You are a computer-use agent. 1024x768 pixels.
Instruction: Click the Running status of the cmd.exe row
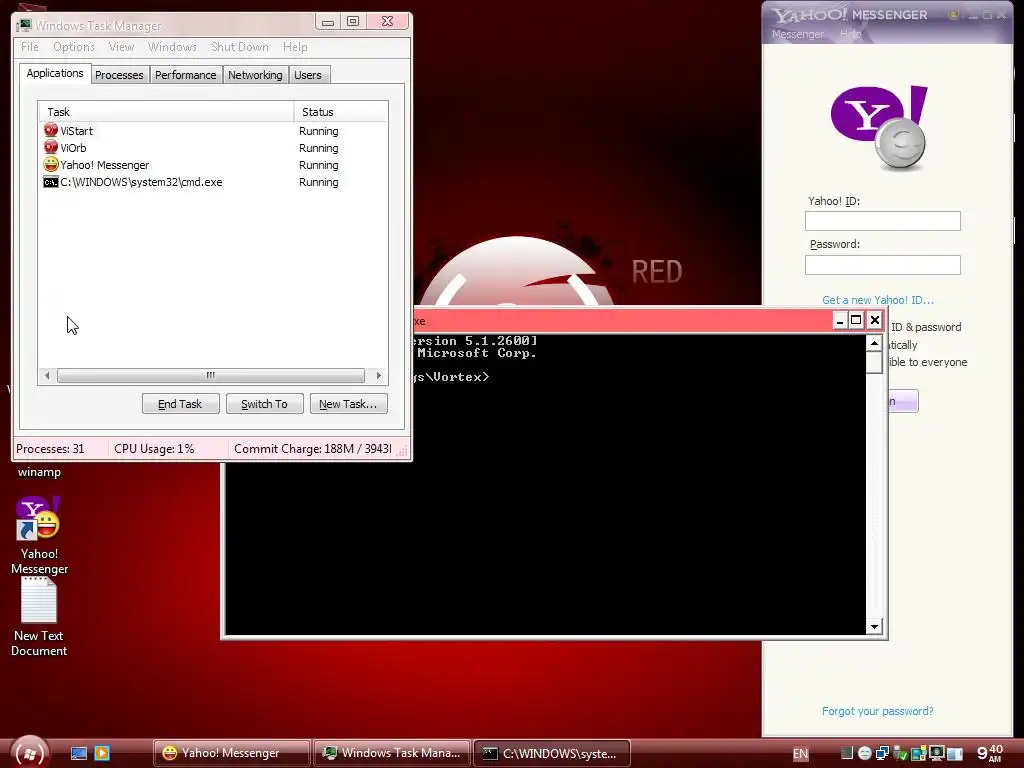(x=319, y=182)
